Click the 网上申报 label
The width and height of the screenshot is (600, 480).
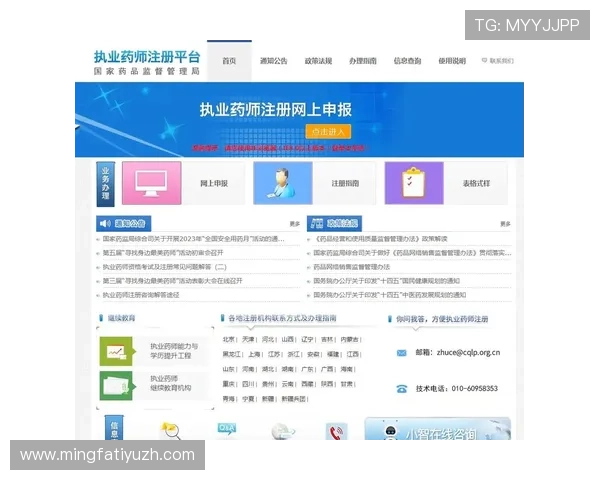click(214, 183)
